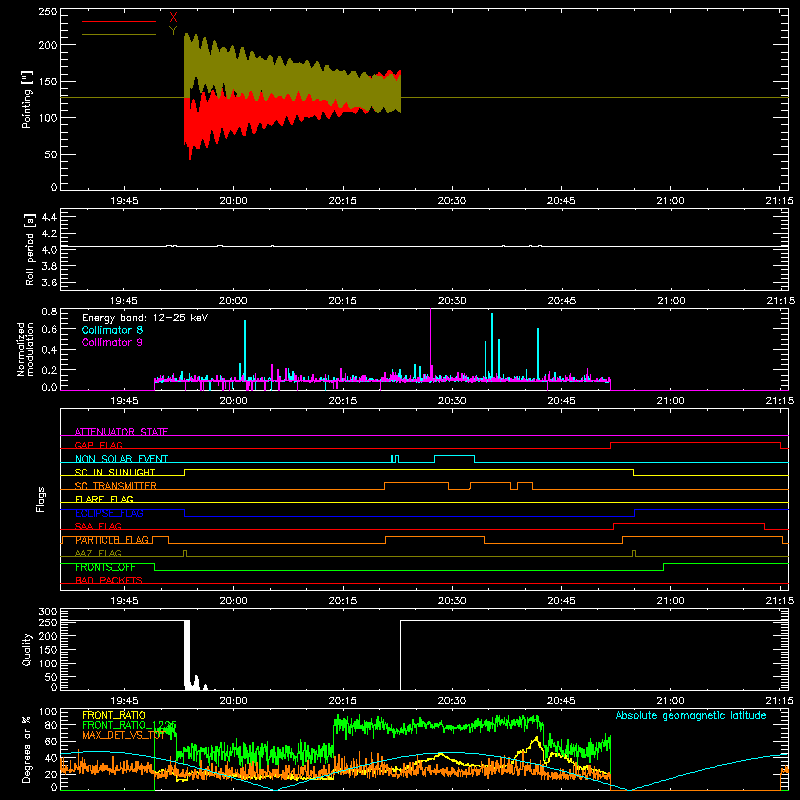Select the ECLIPSE_FLAG label
The image size is (800, 800).
(x=109, y=513)
